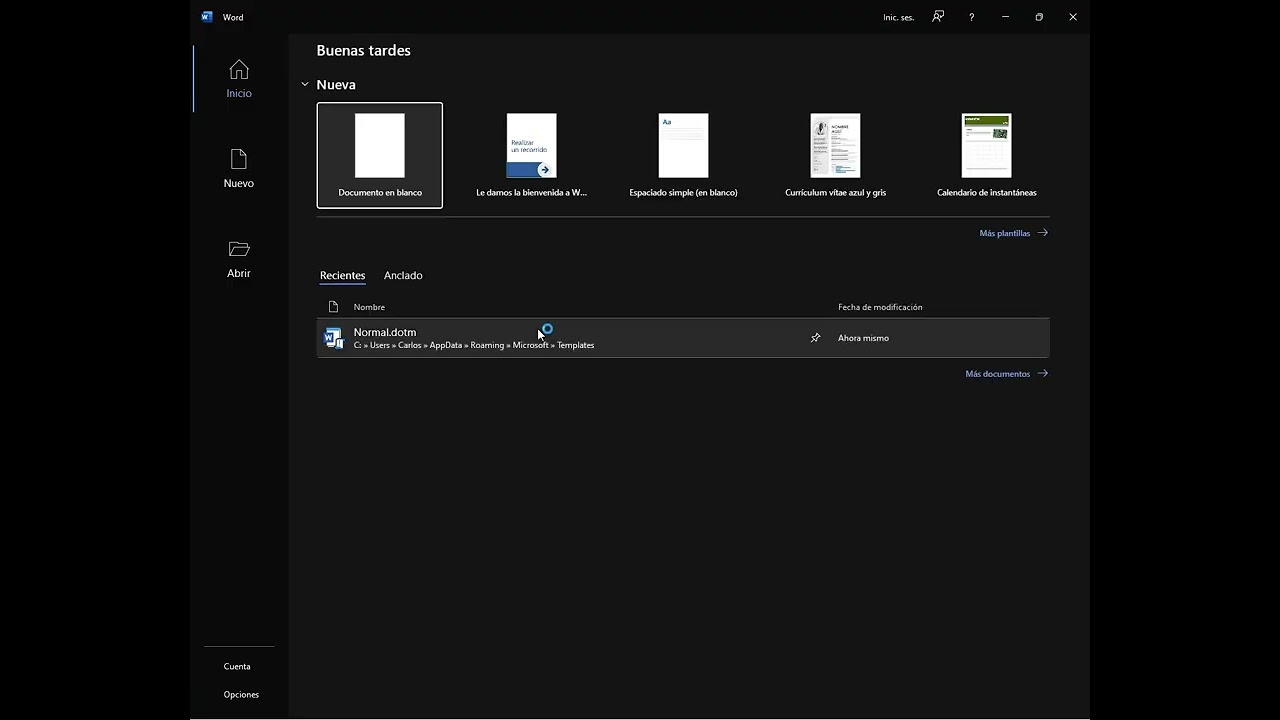The image size is (1280, 720).
Task: Click the file type column header icon
Action: click(334, 307)
